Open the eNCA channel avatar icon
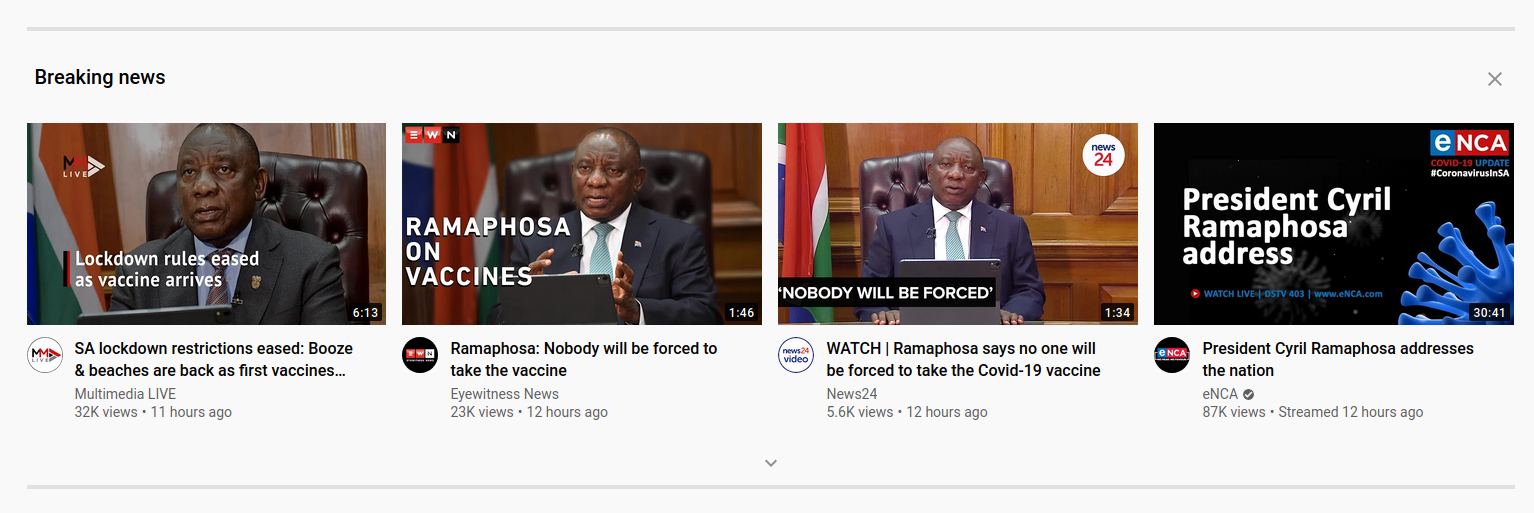Image resolution: width=1534 pixels, height=513 pixels. [1172, 355]
